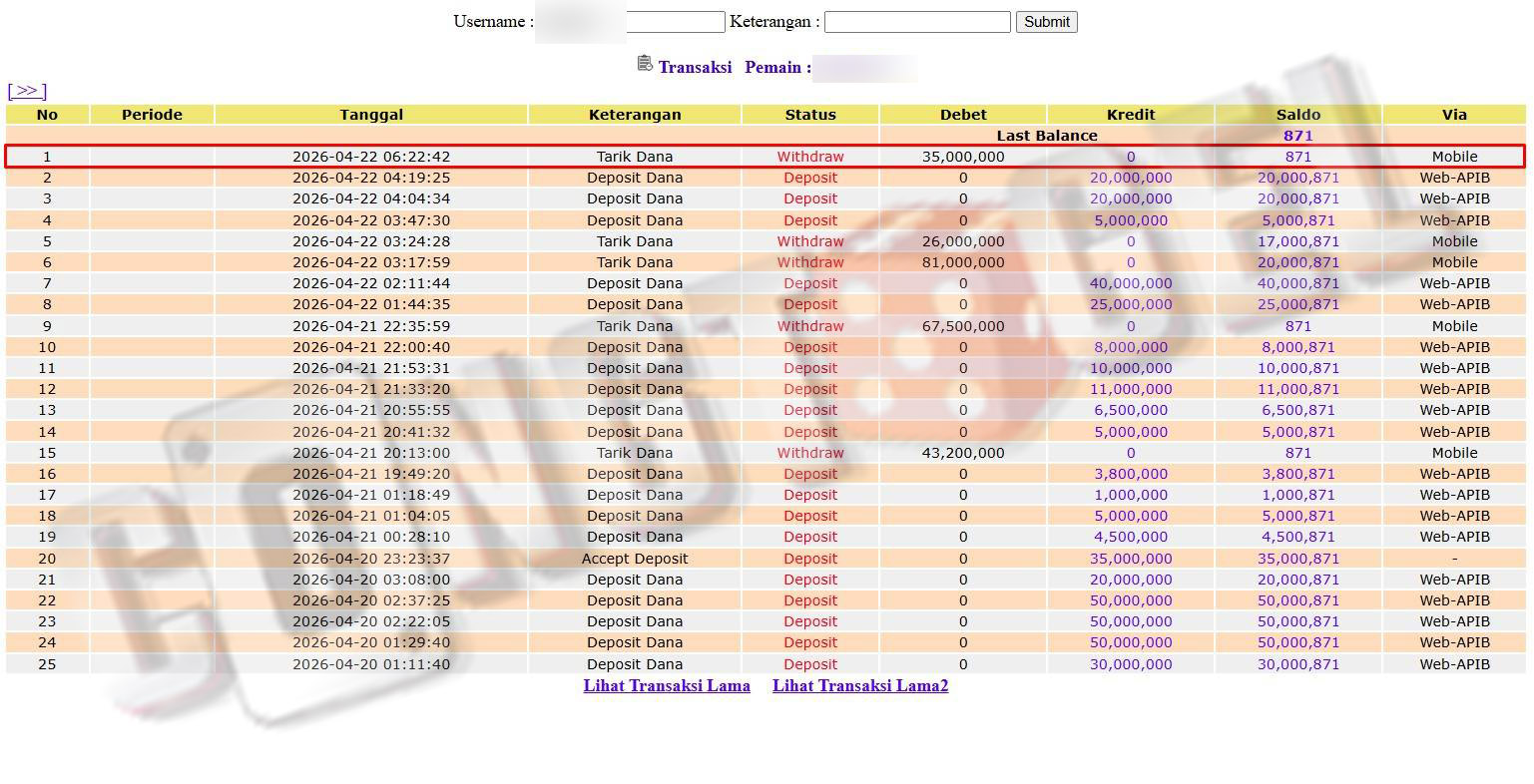Select the Tarik Dana cell in row 9

pos(635,326)
